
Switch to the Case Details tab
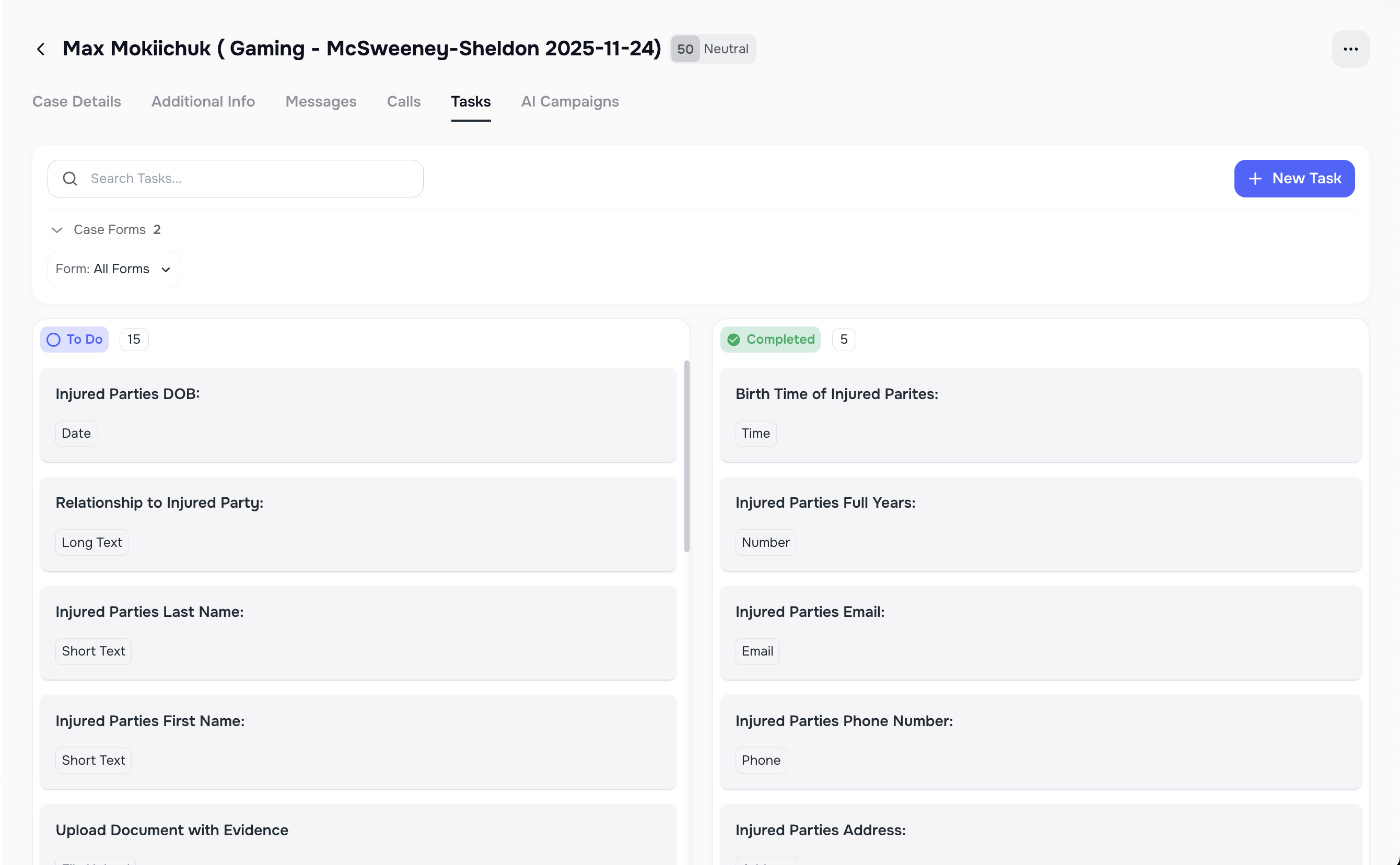coord(76,101)
